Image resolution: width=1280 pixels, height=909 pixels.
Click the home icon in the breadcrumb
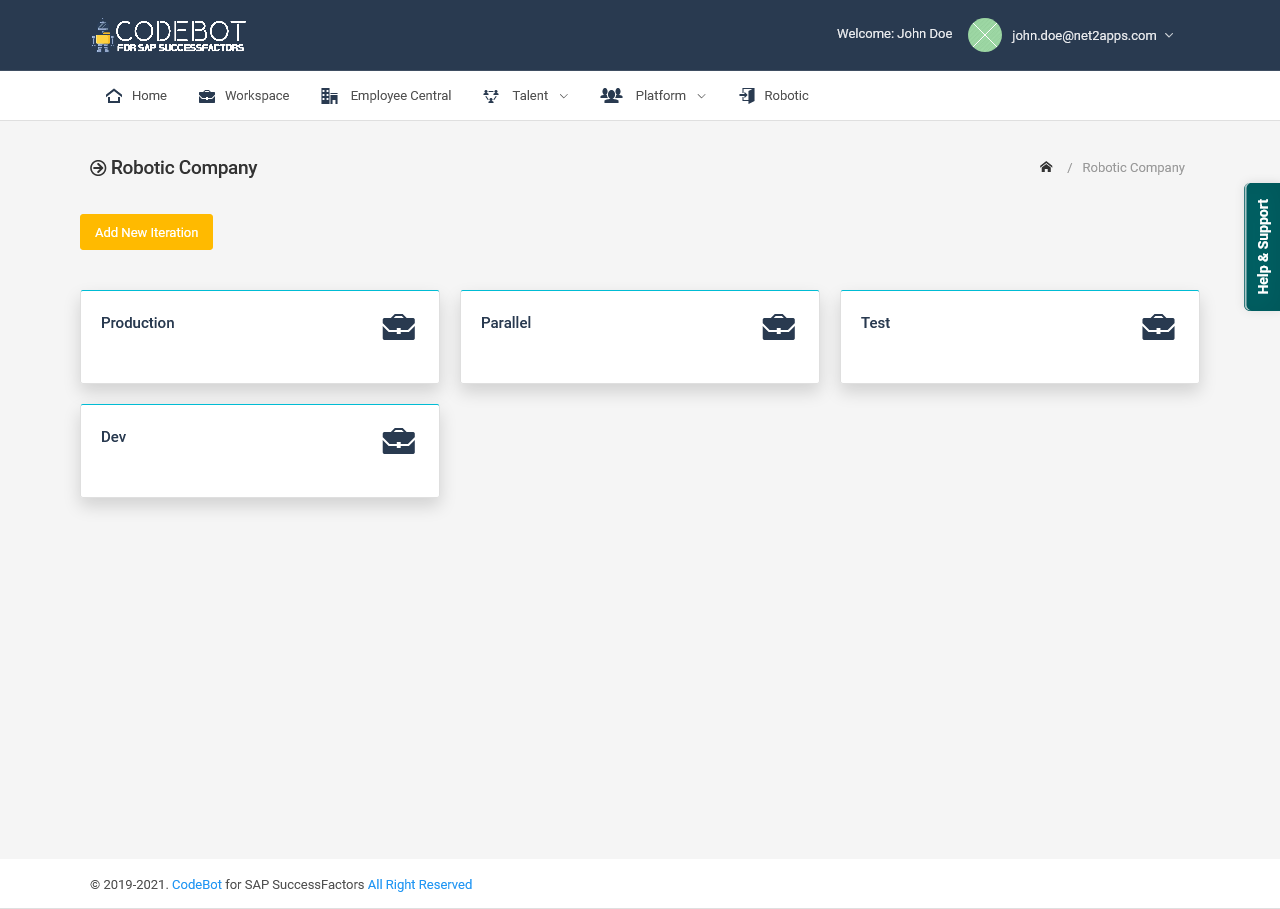(x=1045, y=167)
